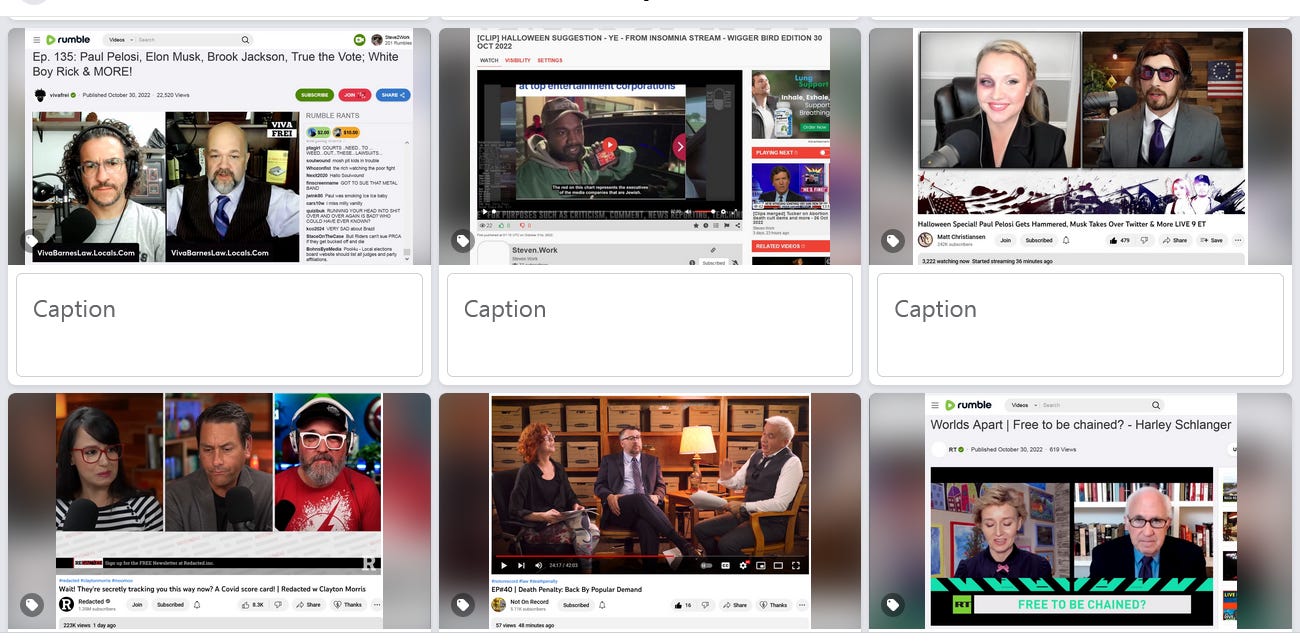Click the Rumble search magnifier in Ep. 135 image

(243, 40)
